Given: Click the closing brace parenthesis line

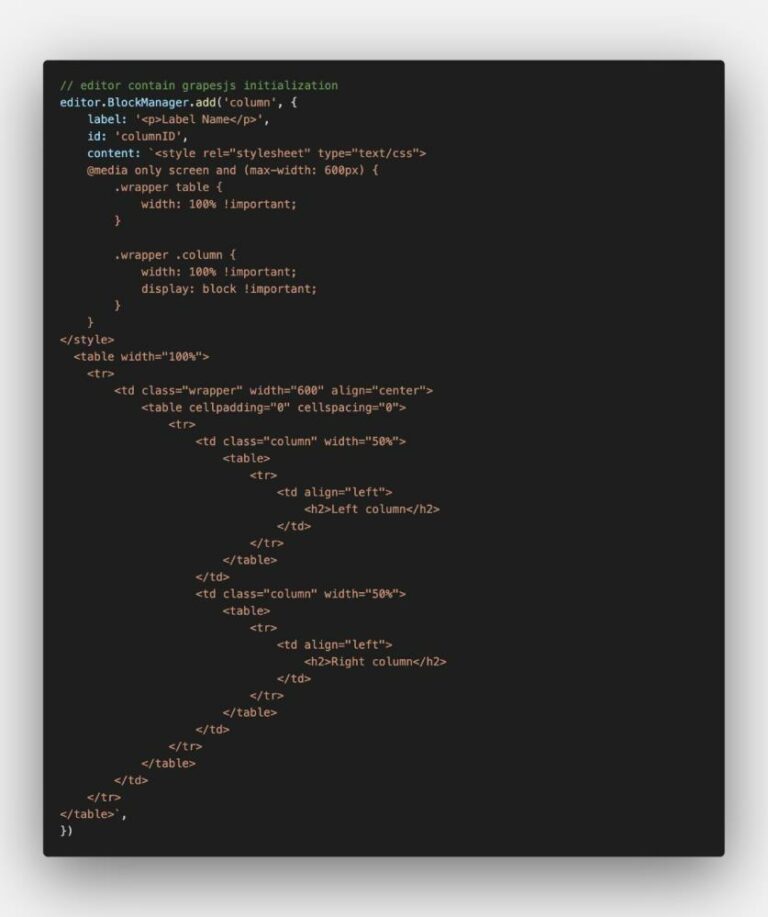Looking at the screenshot, I should click(x=66, y=831).
